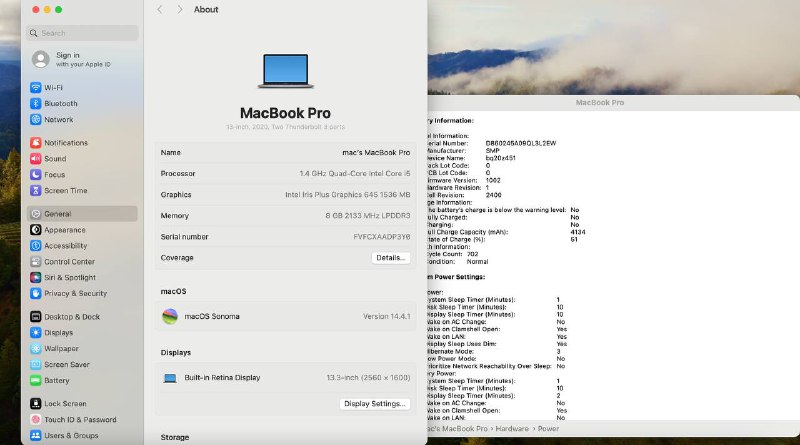Click Version 14.4.1 text

pyautogui.click(x=387, y=316)
